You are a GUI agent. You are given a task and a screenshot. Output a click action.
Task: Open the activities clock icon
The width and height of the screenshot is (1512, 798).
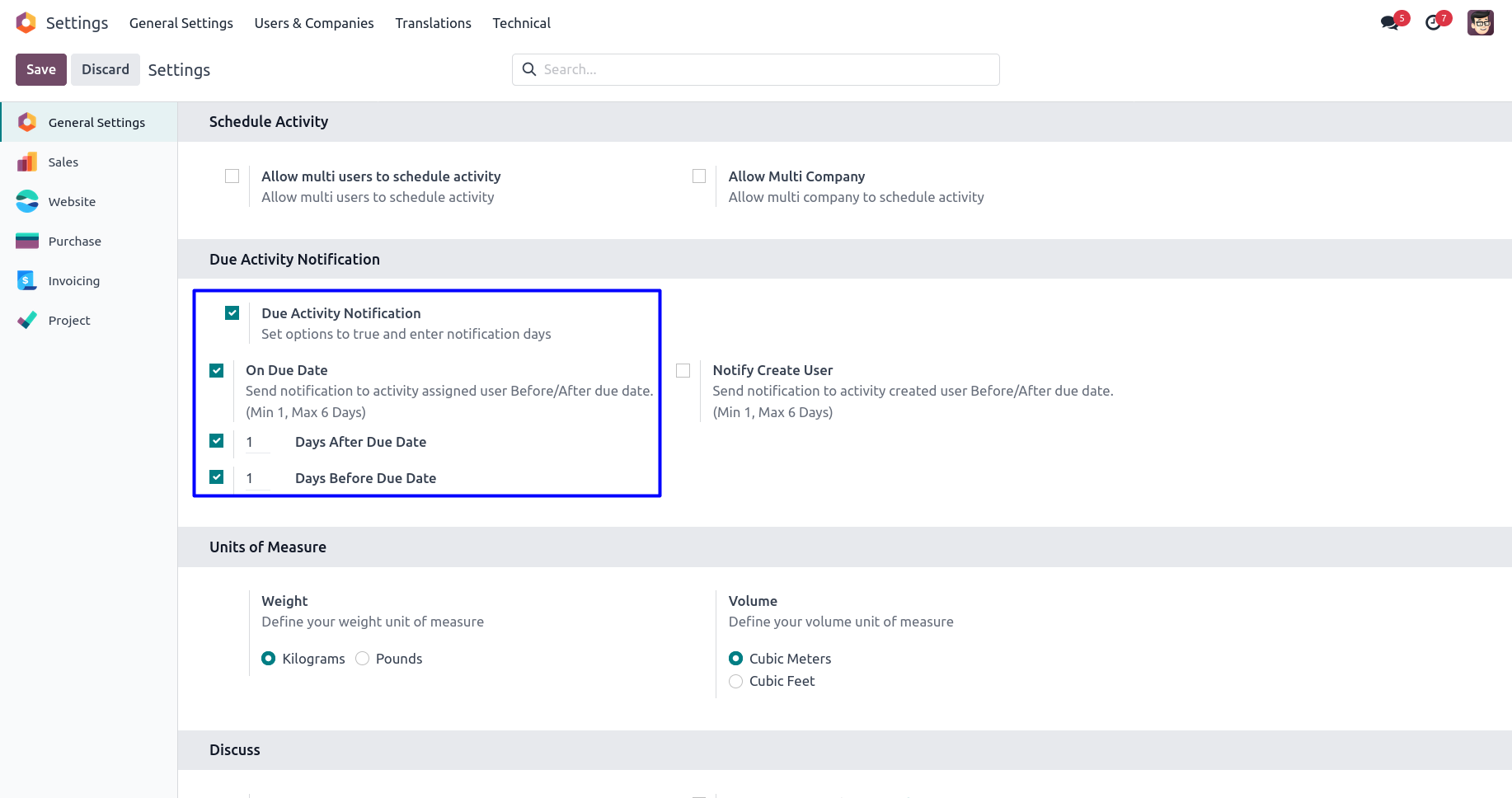(x=1434, y=23)
